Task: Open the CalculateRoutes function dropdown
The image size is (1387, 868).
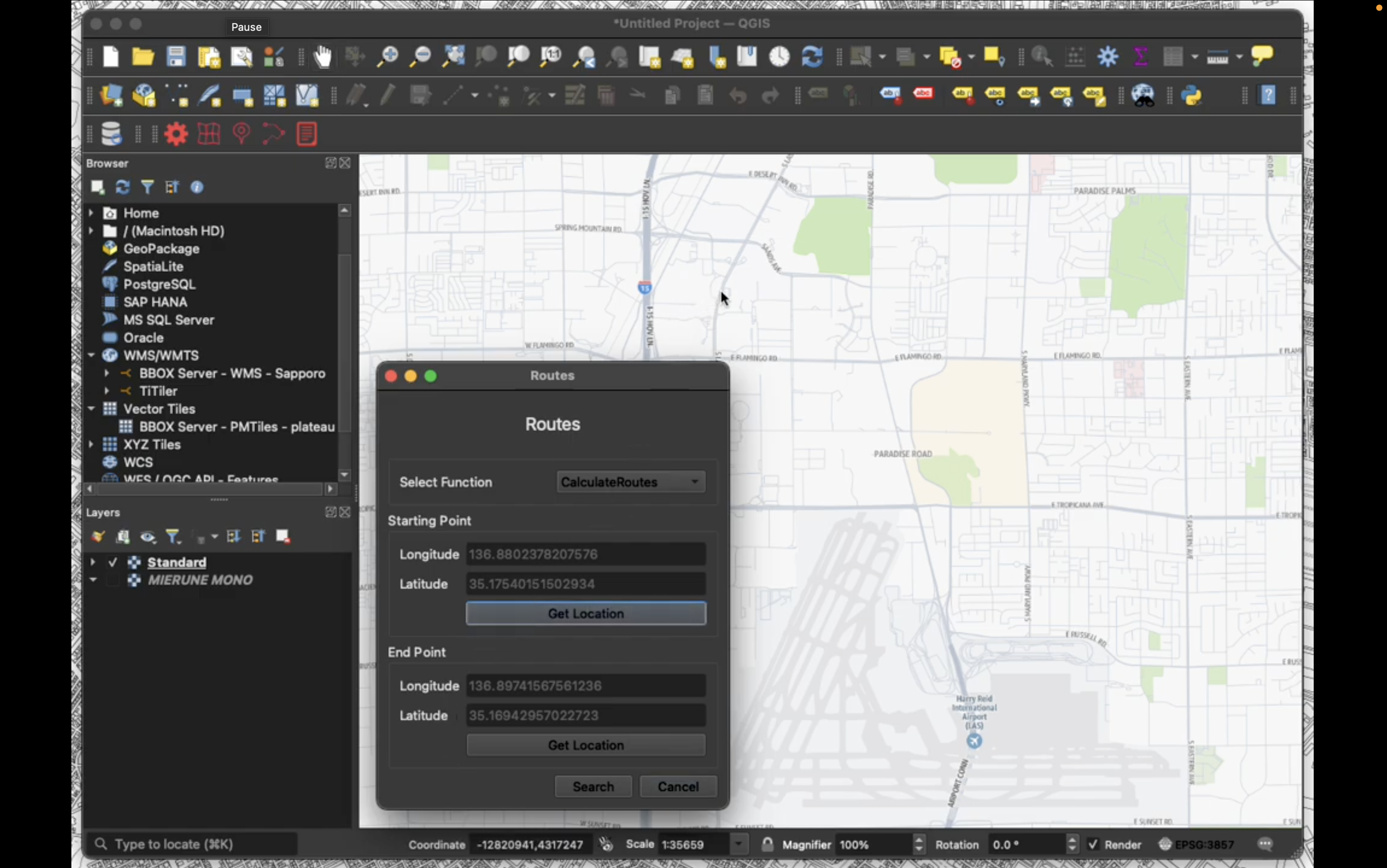Action: pyautogui.click(x=630, y=482)
